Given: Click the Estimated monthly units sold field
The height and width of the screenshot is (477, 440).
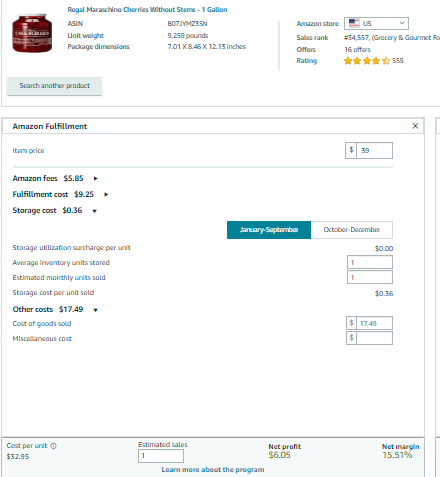Looking at the screenshot, I should [x=370, y=277].
